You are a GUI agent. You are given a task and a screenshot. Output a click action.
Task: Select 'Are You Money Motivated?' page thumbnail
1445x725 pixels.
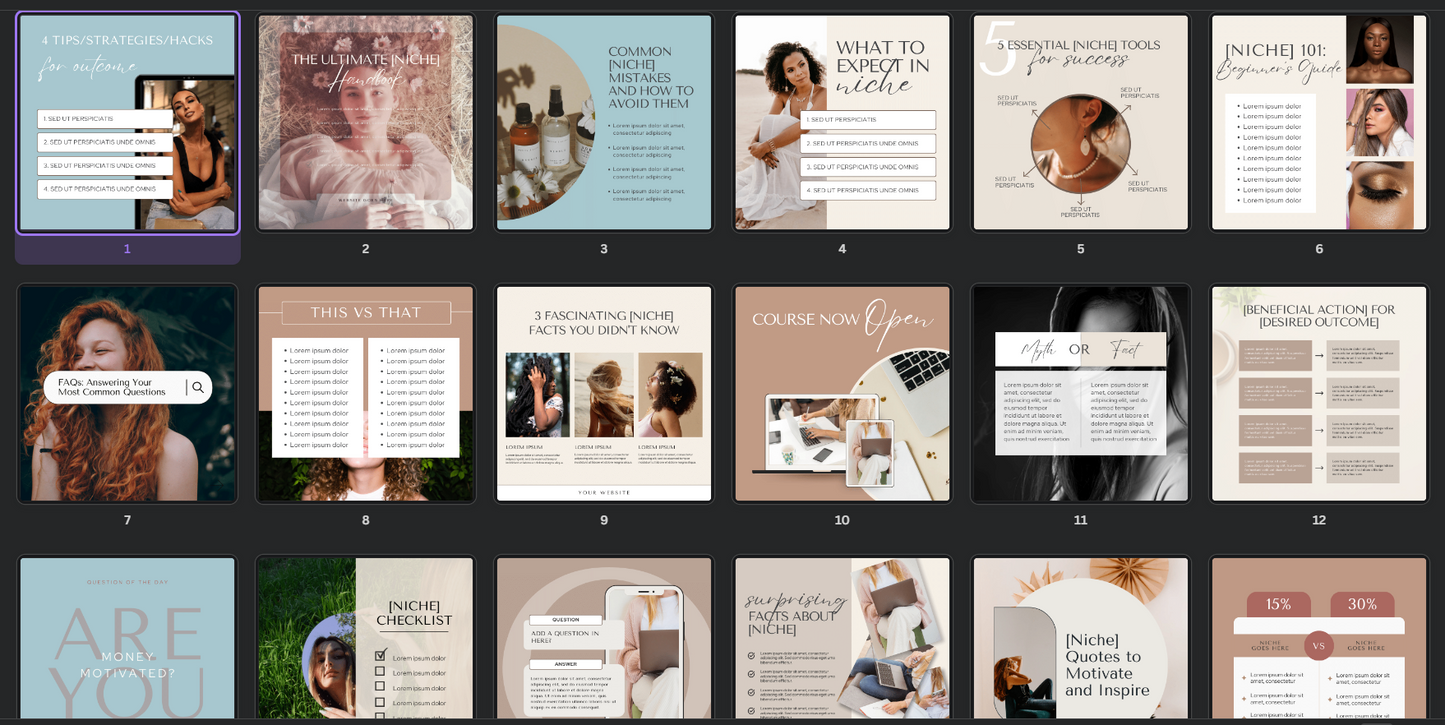[128, 638]
